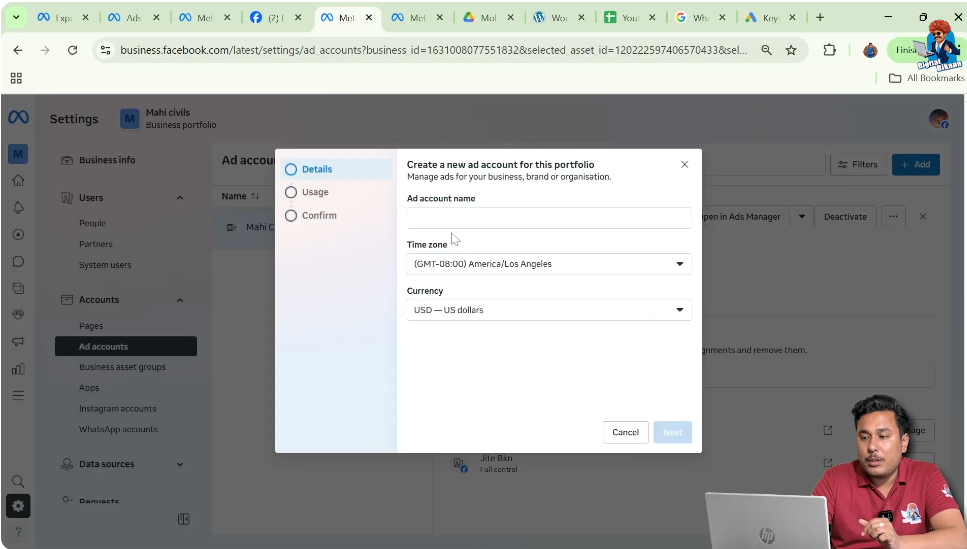Focus the Ad account name field

[x=549, y=218]
